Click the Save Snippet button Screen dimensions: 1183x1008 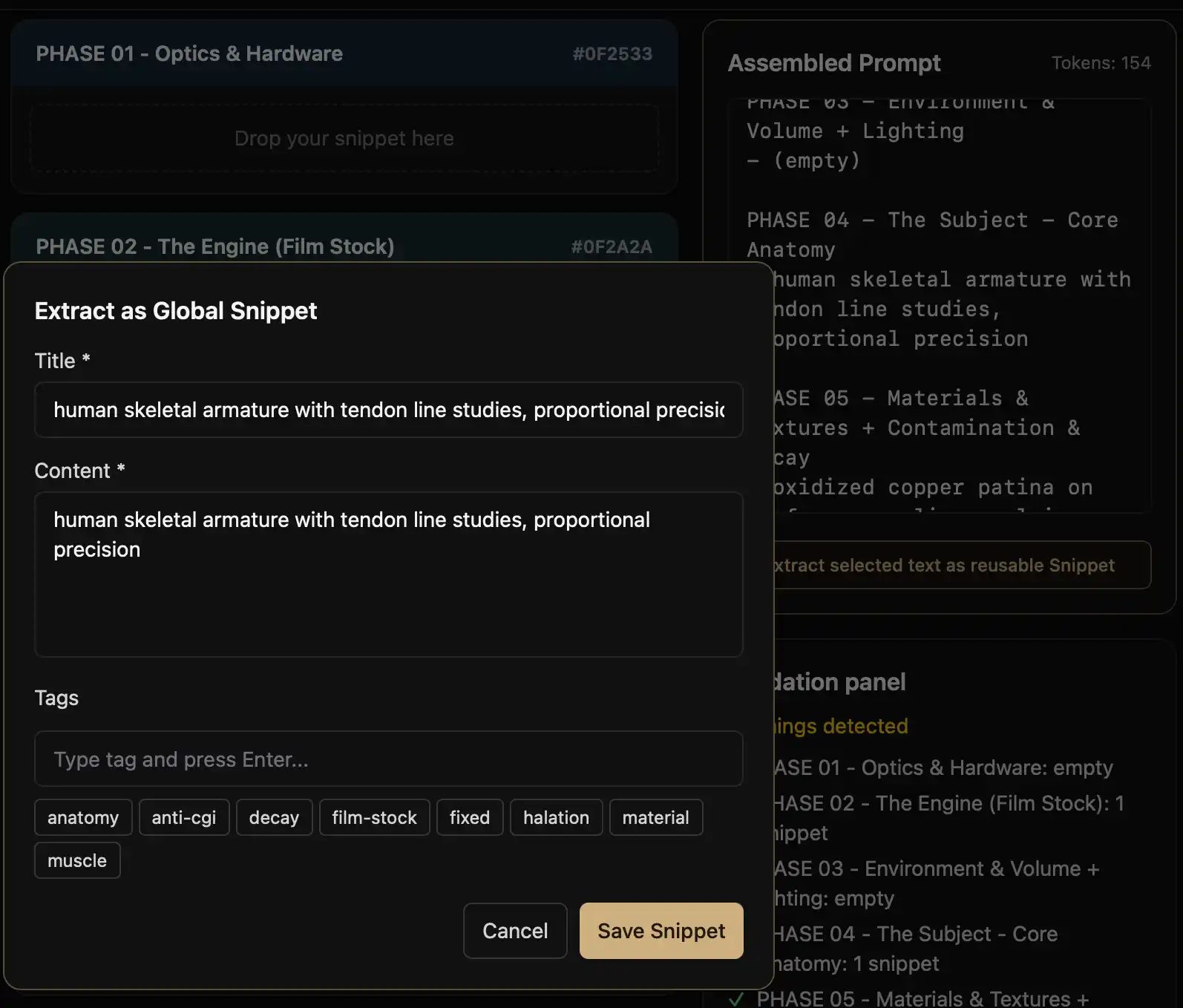click(661, 930)
